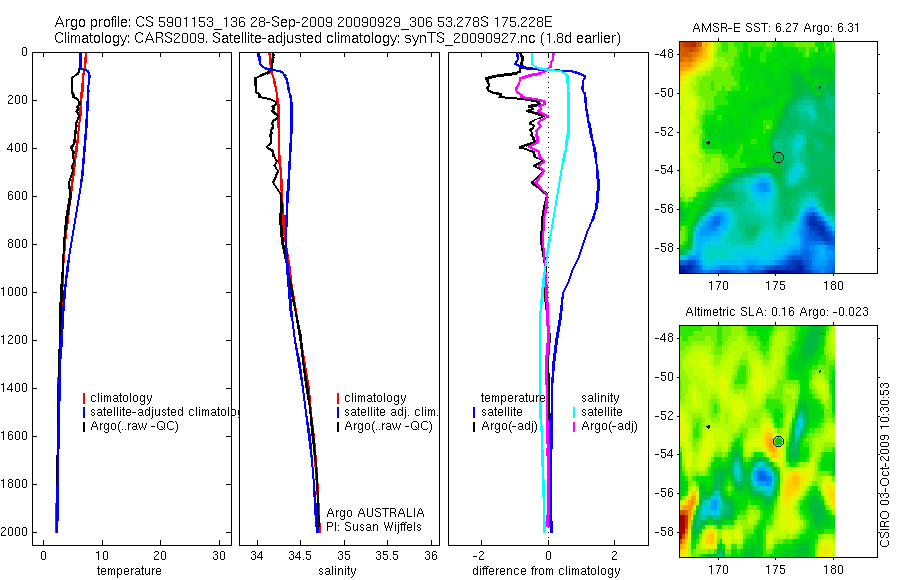The height and width of the screenshot is (580, 900).
Task: Click 'satellite adj. clim.' legend entry in salinity plot
Action: pyautogui.click(x=391, y=412)
